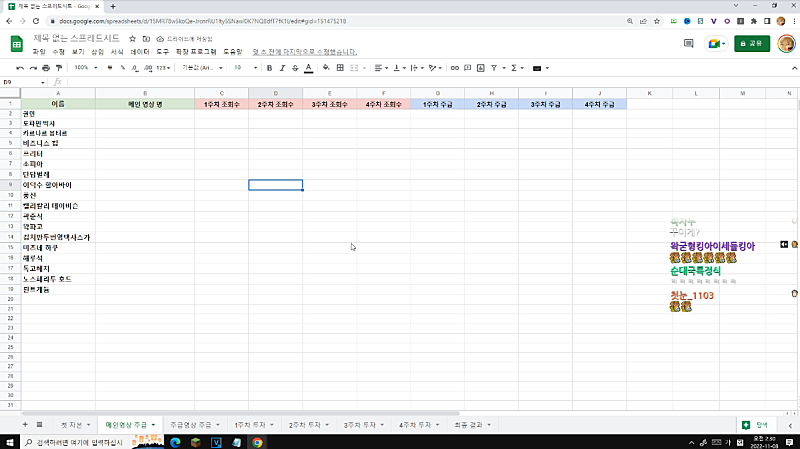Open horizontal align dropdown
Viewport: 800px width, 449px height.
tap(381, 68)
